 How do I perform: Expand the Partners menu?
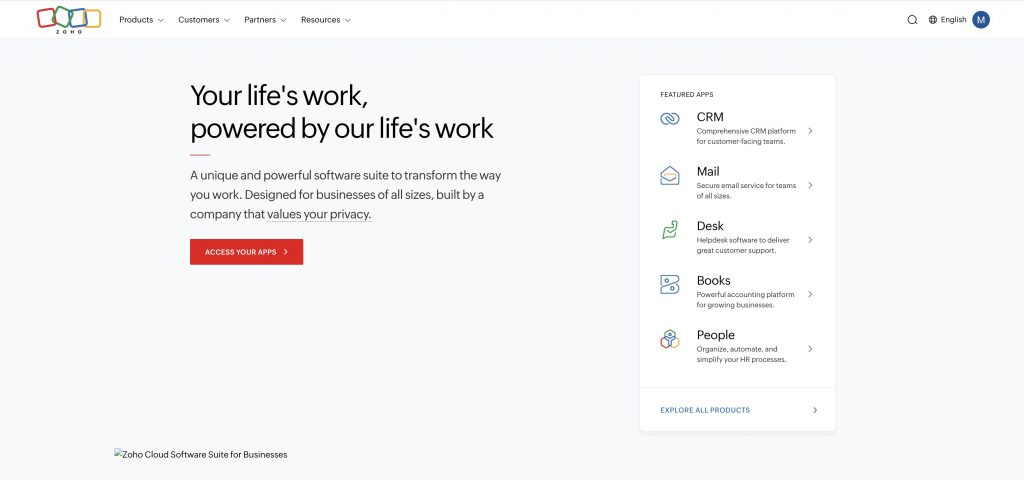click(x=265, y=20)
